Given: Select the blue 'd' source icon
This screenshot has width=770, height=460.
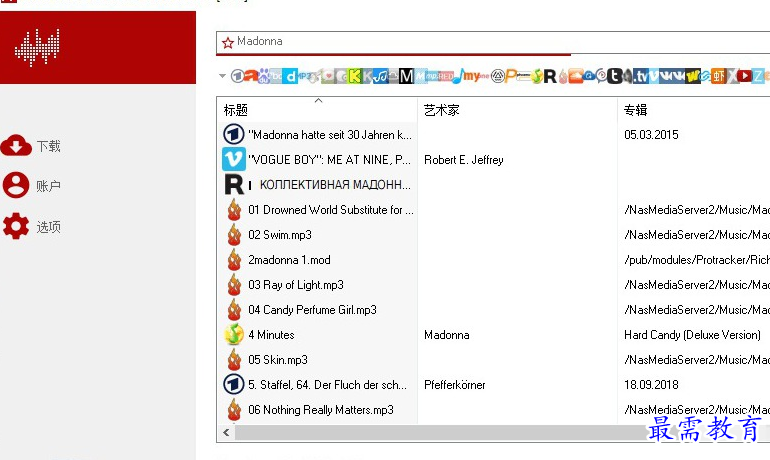Looking at the screenshot, I should click(290, 76).
